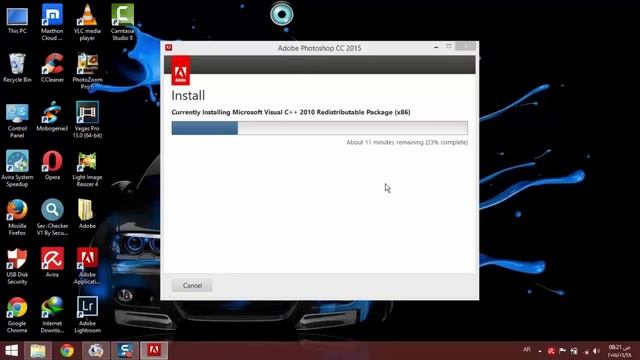Open Google Chrome desktop shortcut
The height and width of the screenshot is (360, 640).
click(x=17, y=315)
